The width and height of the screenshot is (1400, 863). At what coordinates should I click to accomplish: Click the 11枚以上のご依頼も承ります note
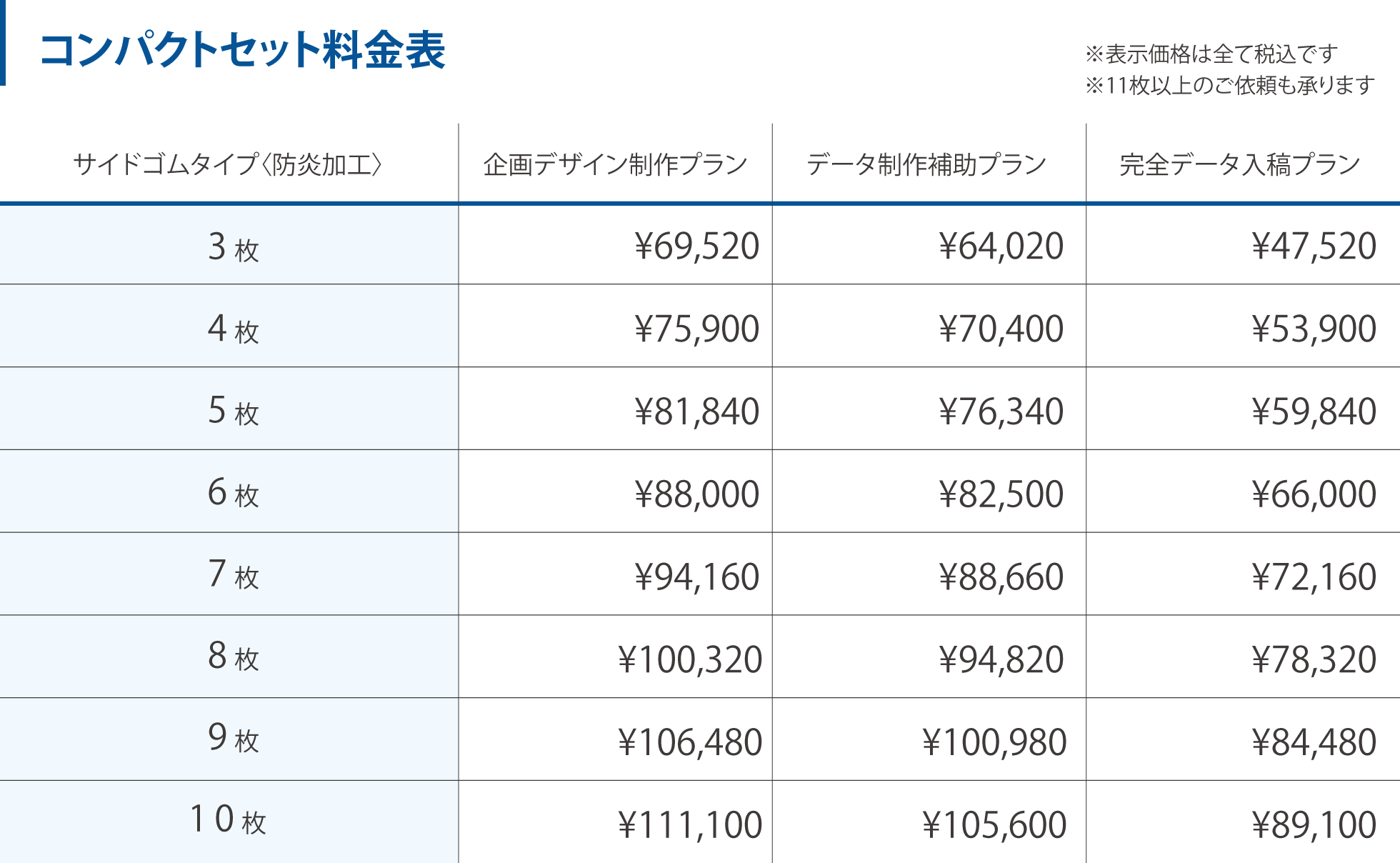(1230, 86)
